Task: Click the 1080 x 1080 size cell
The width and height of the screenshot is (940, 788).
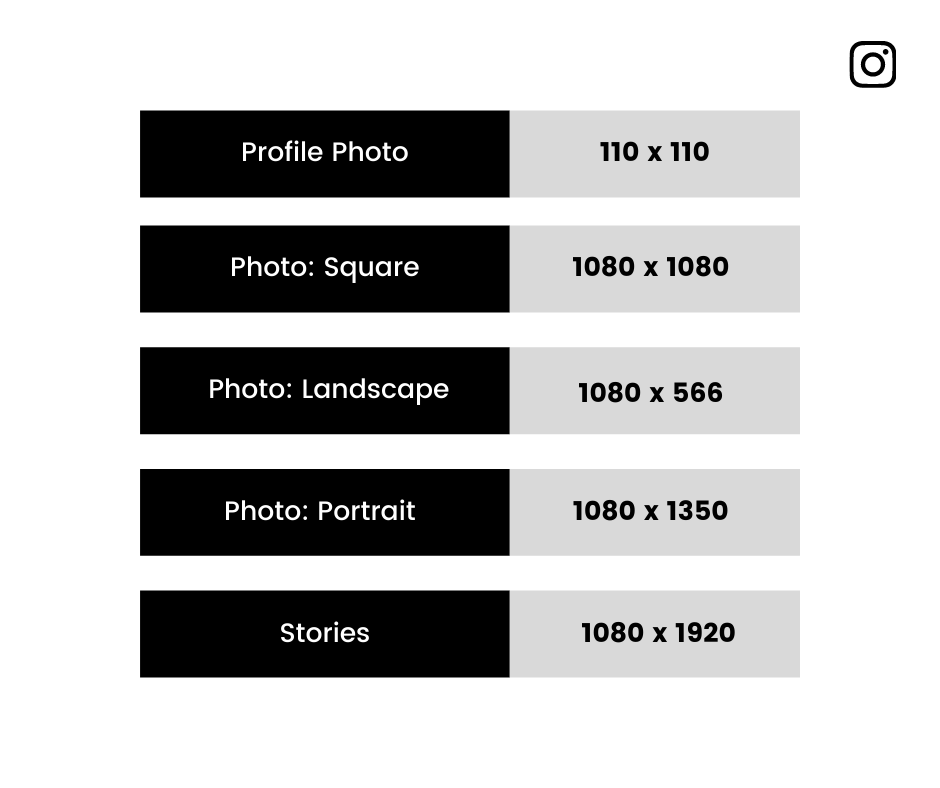Action: 655,269
